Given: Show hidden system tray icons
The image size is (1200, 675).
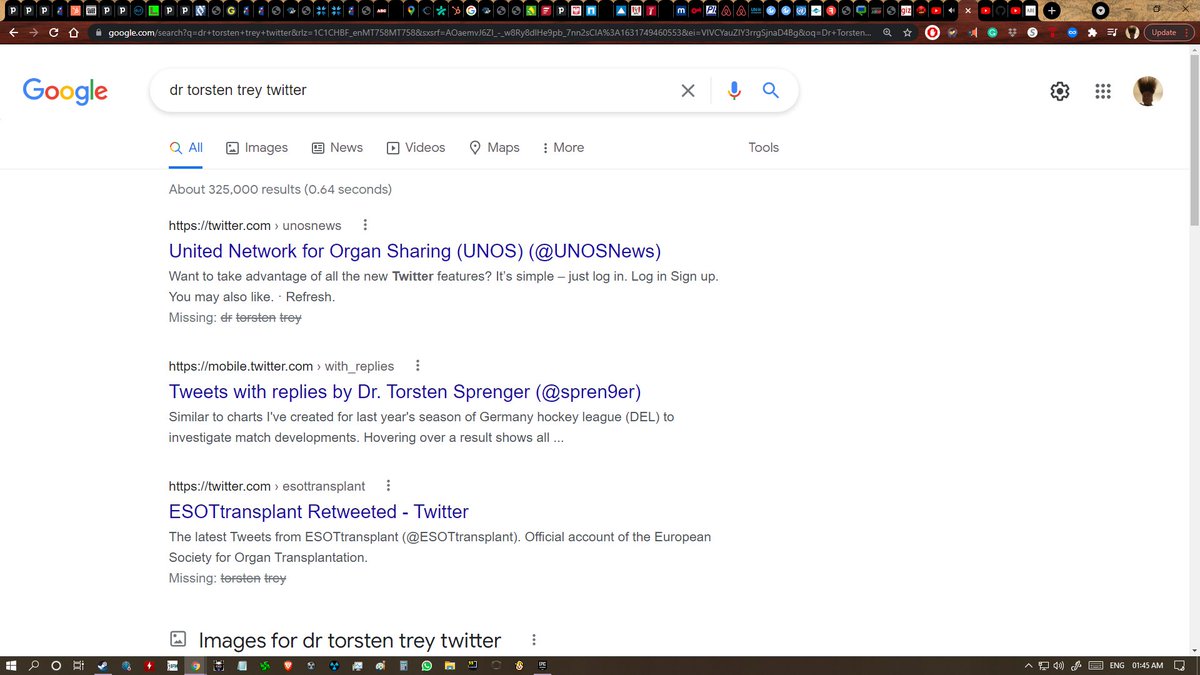Looking at the screenshot, I should coord(1029,666).
